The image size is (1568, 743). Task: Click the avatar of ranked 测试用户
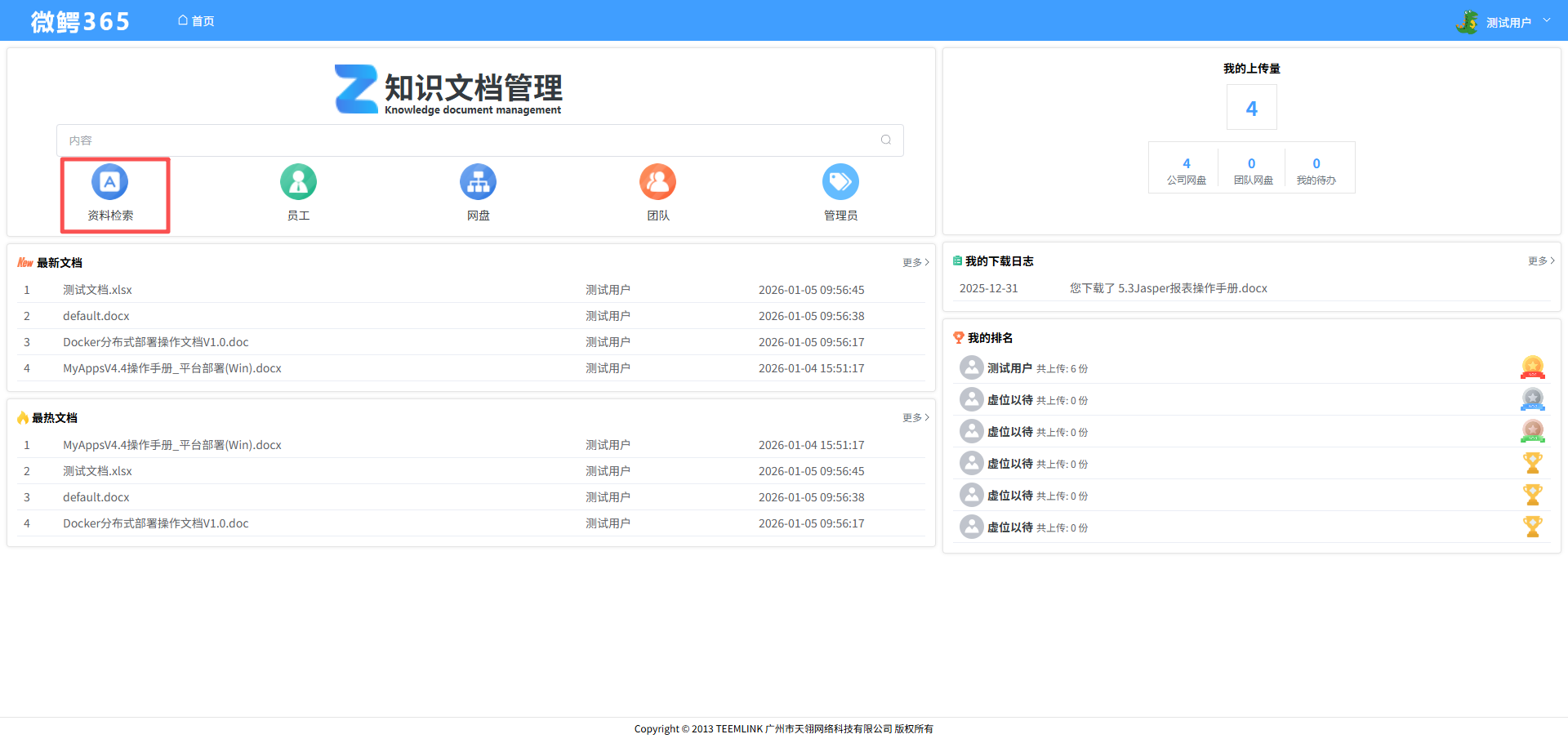[971, 367]
